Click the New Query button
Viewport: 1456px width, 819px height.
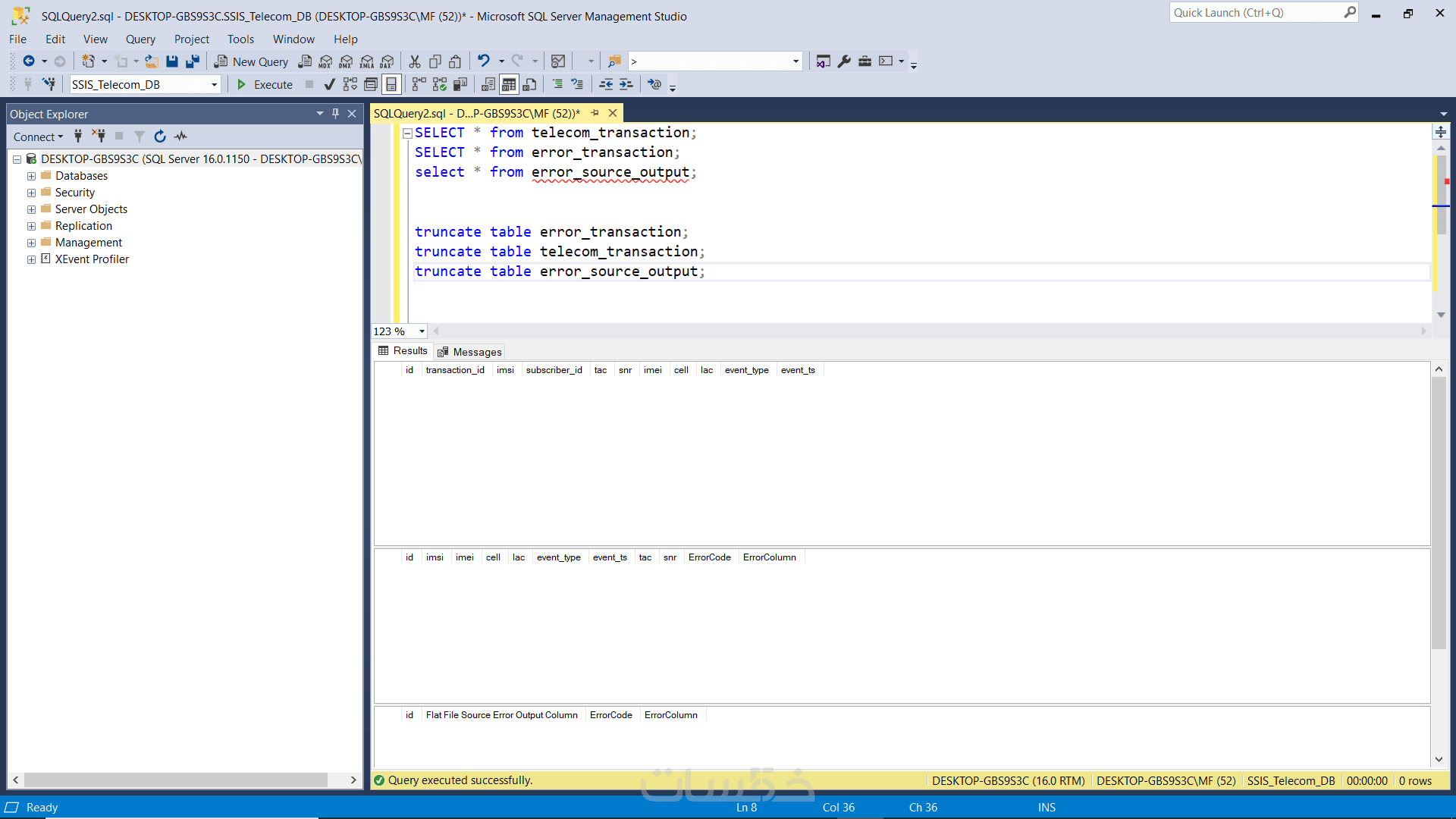pyautogui.click(x=252, y=61)
